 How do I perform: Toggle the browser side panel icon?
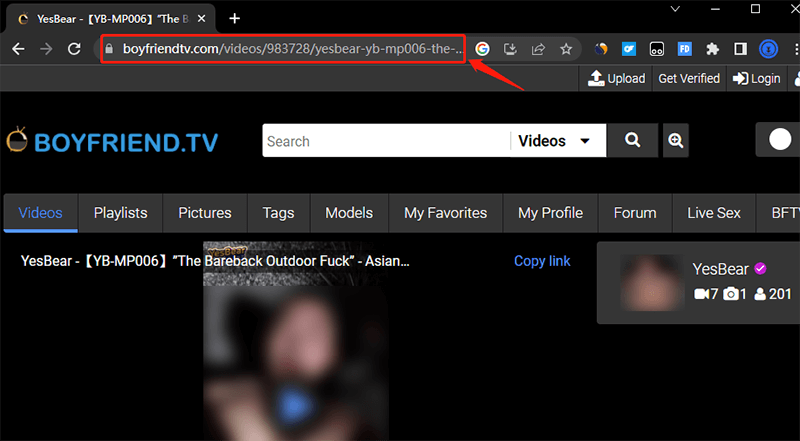(740, 49)
